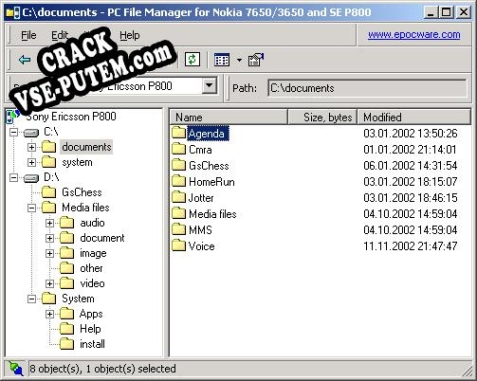Select the Voice item name
477x381 pixels.
coord(201,246)
